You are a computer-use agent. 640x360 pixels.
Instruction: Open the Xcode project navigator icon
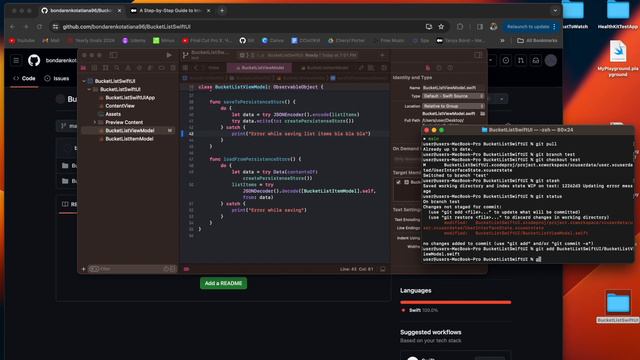pos(83,68)
